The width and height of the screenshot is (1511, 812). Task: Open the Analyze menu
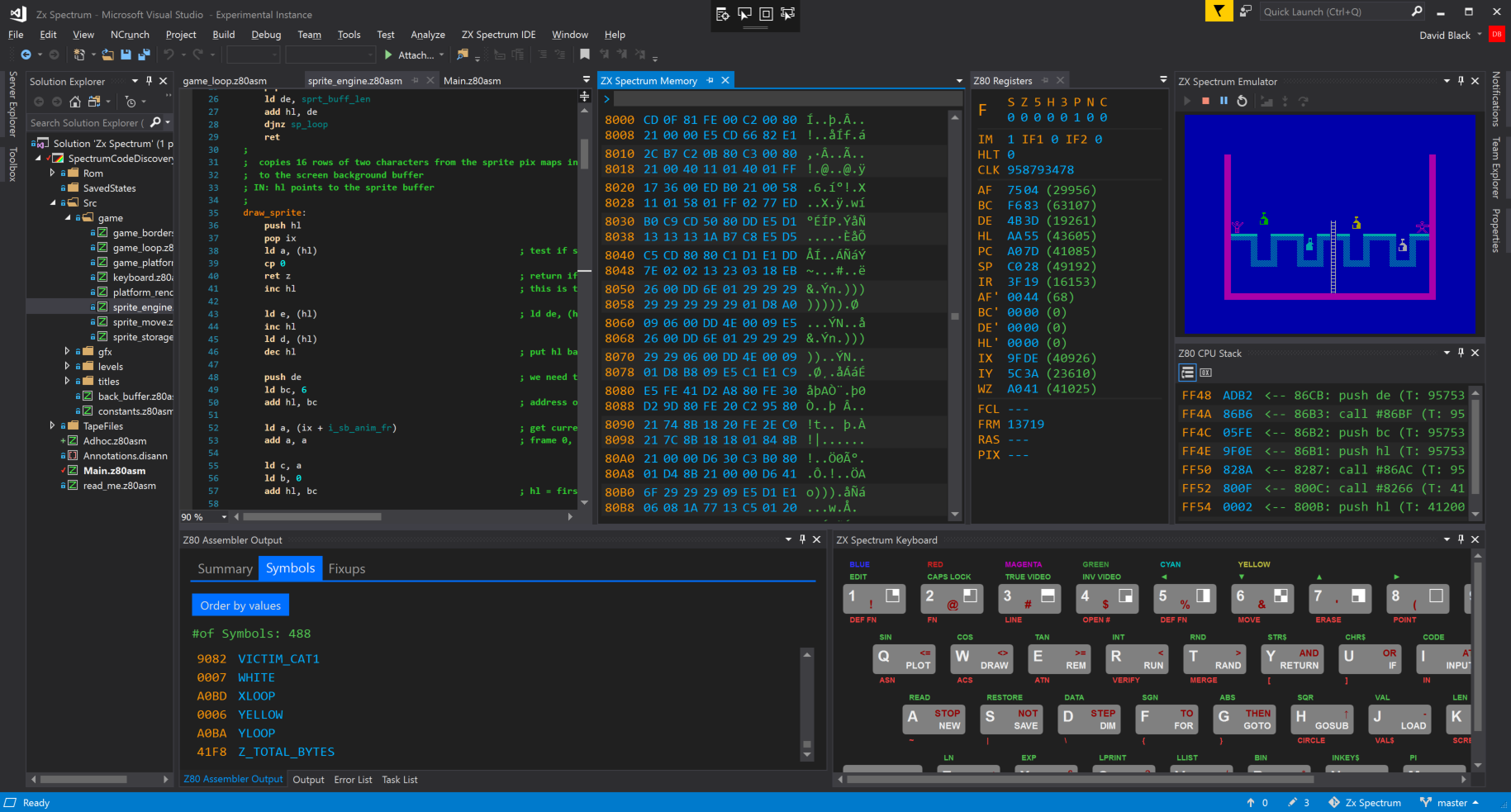428,35
